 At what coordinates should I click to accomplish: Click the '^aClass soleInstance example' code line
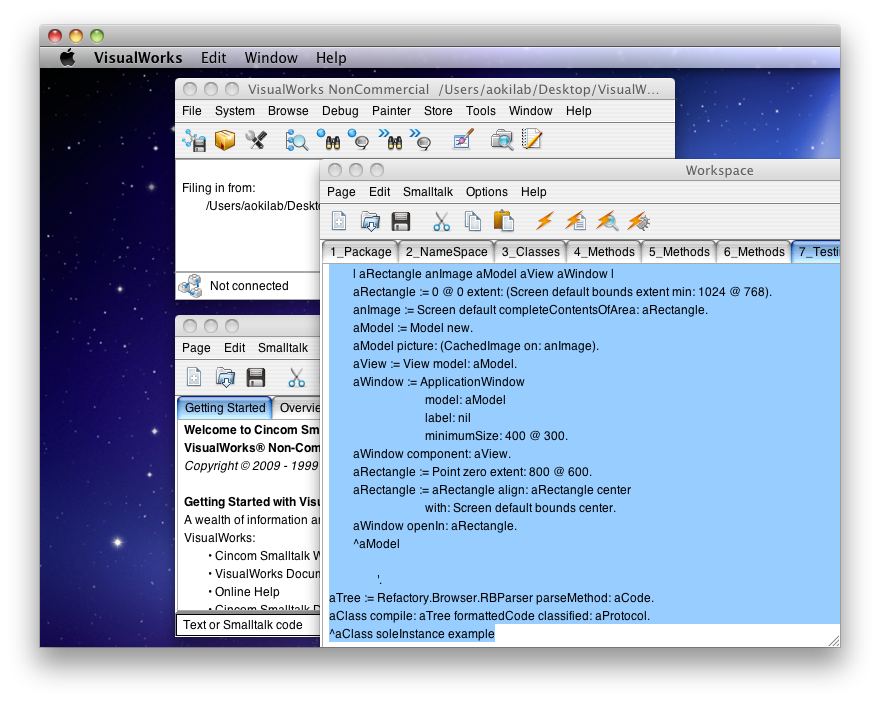point(412,634)
